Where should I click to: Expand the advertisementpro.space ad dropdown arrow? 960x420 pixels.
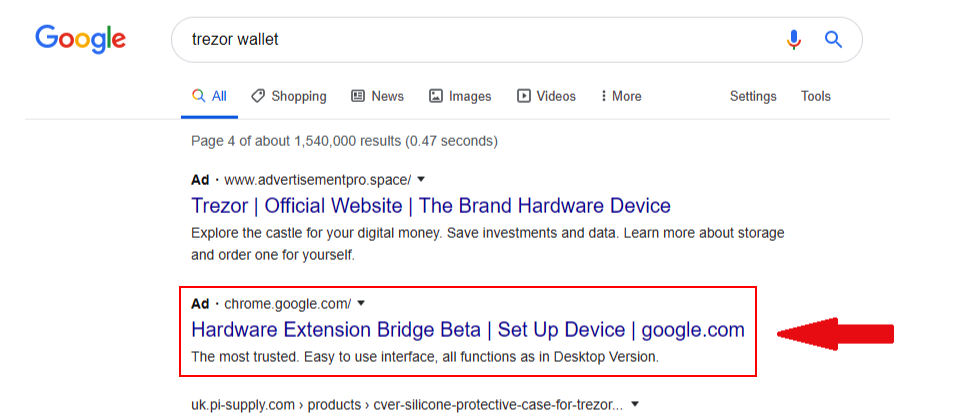pyautogui.click(x=421, y=180)
